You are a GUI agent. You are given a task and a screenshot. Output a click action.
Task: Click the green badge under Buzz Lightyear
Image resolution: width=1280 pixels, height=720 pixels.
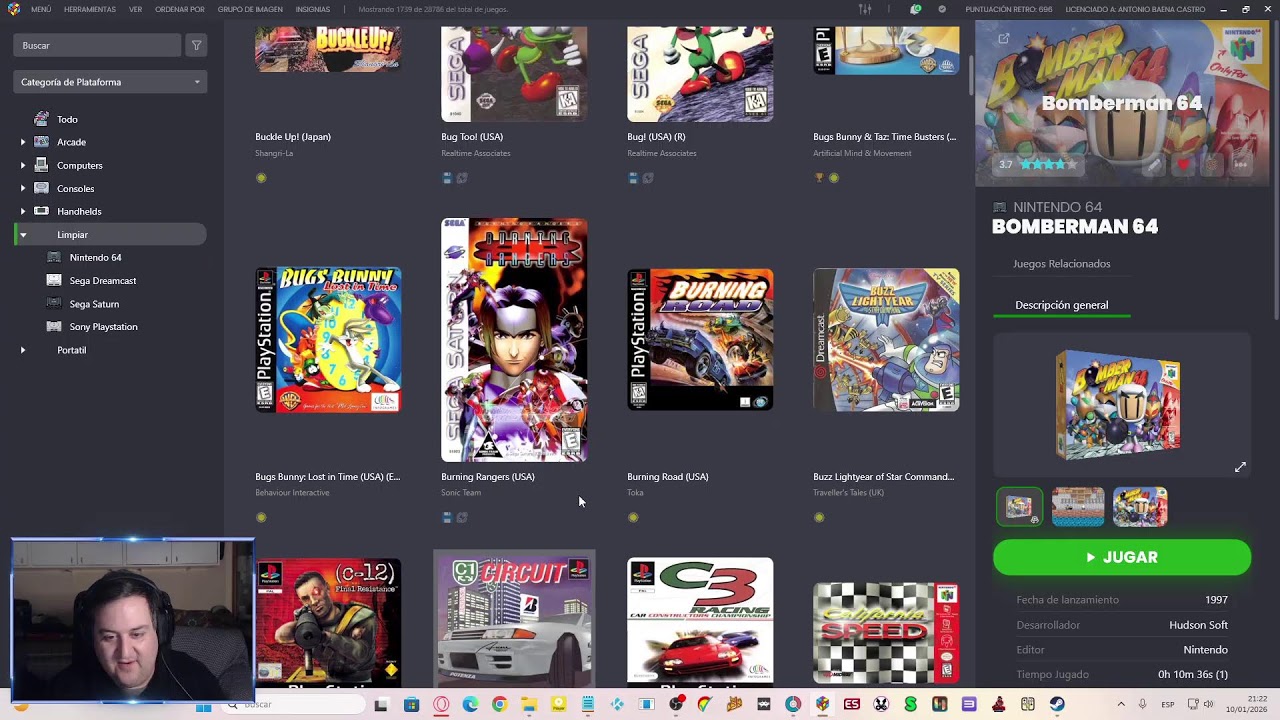coord(819,517)
